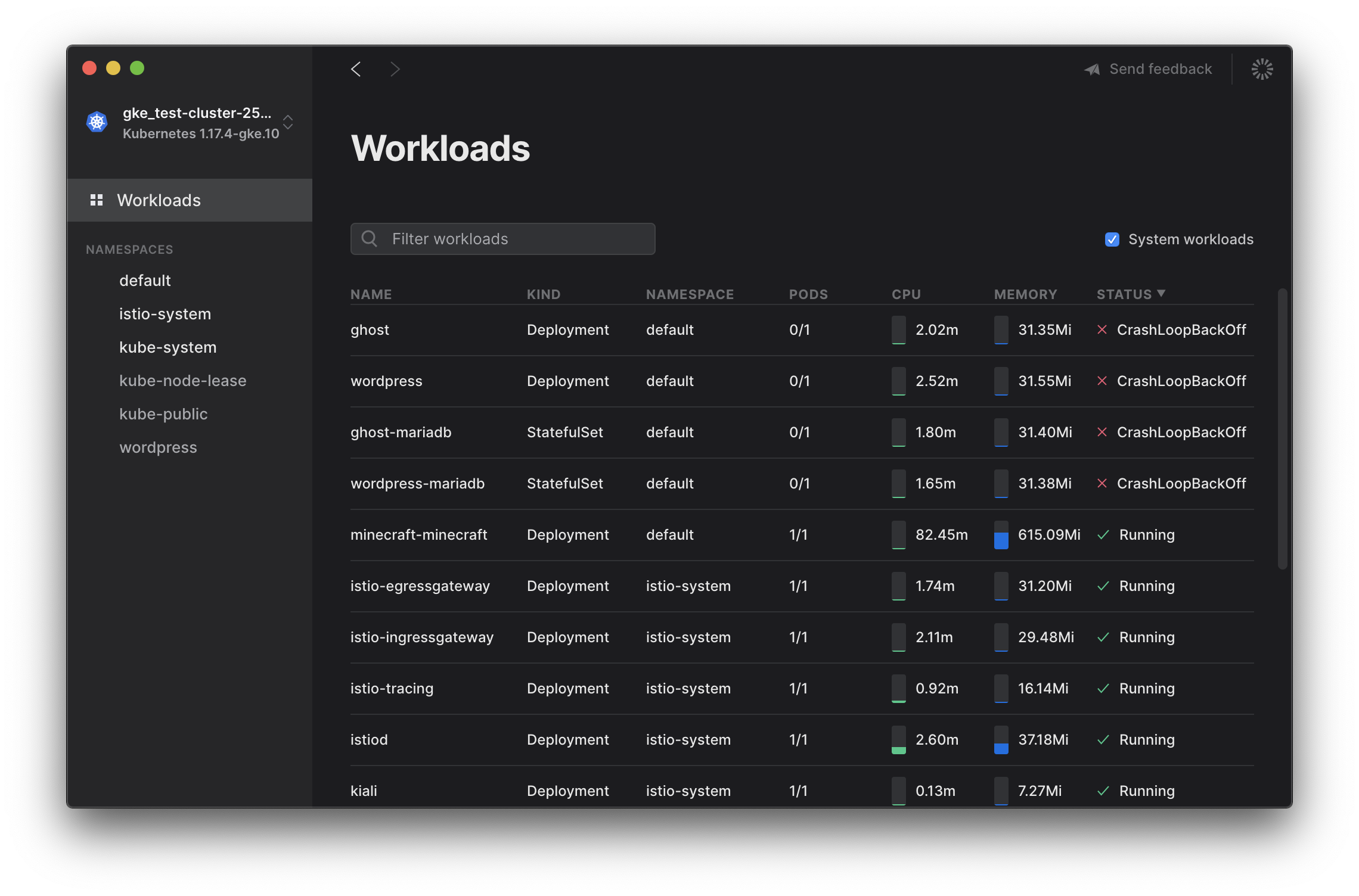Click the CrashLoopBackOff error icon for ghost
The image size is (1359, 896).
pyautogui.click(x=1102, y=329)
